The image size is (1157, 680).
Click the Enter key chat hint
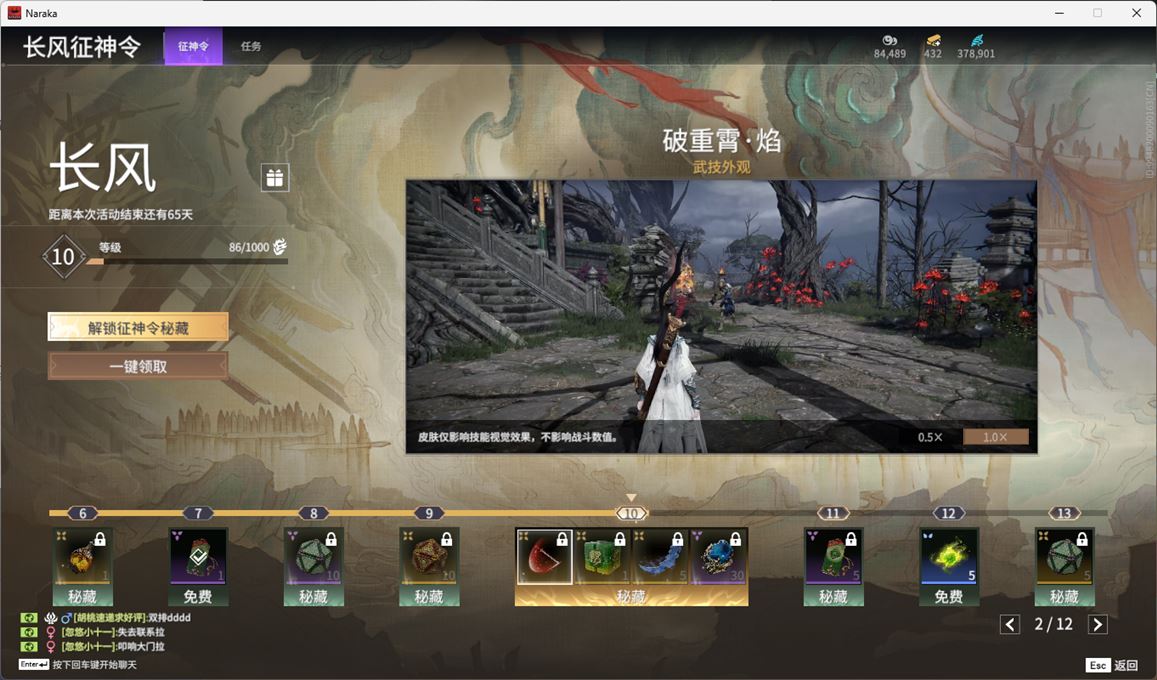pos(34,665)
